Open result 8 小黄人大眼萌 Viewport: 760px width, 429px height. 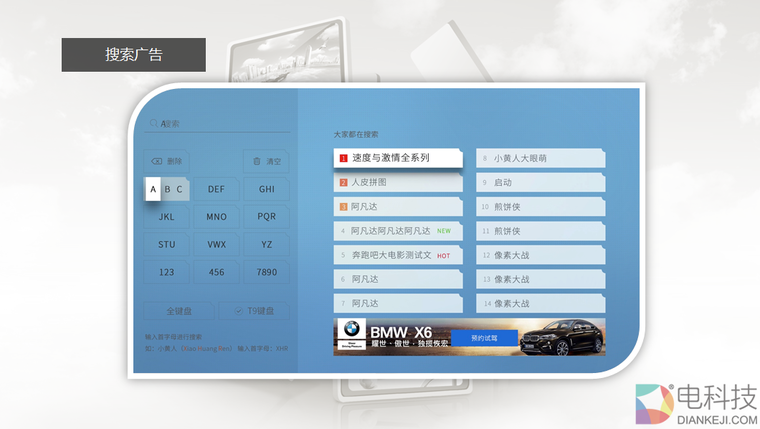pyautogui.click(x=541, y=158)
